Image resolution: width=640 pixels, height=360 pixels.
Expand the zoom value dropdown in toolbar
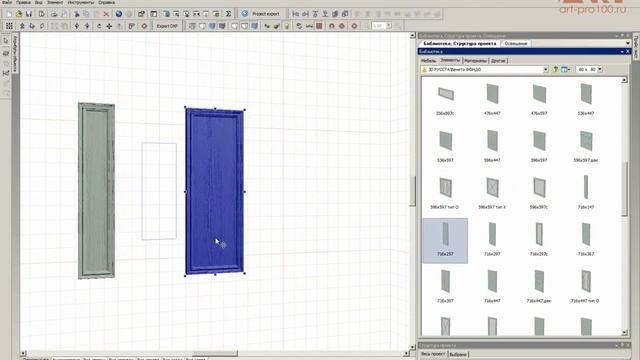tap(389, 26)
